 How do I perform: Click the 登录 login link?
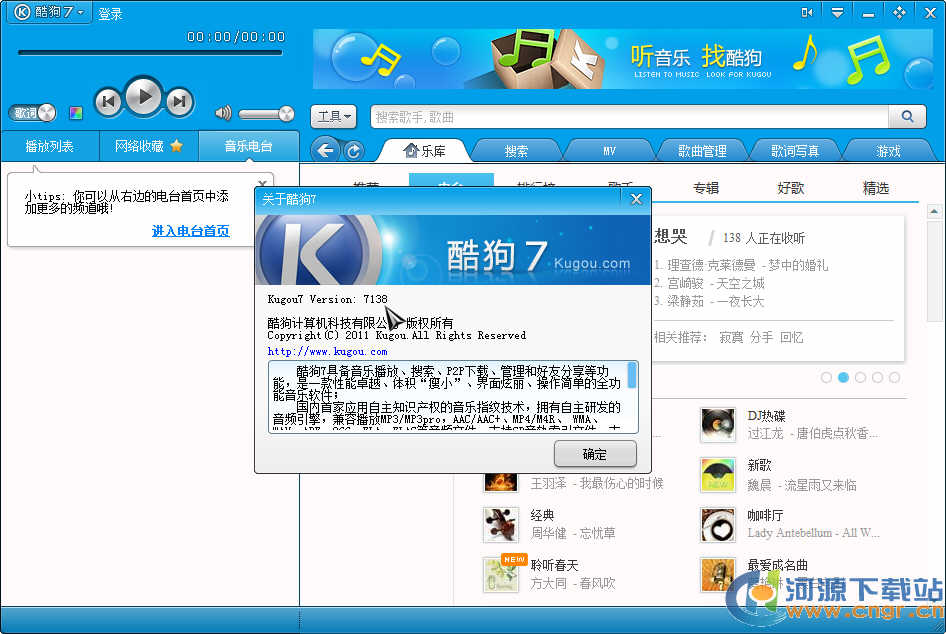110,14
